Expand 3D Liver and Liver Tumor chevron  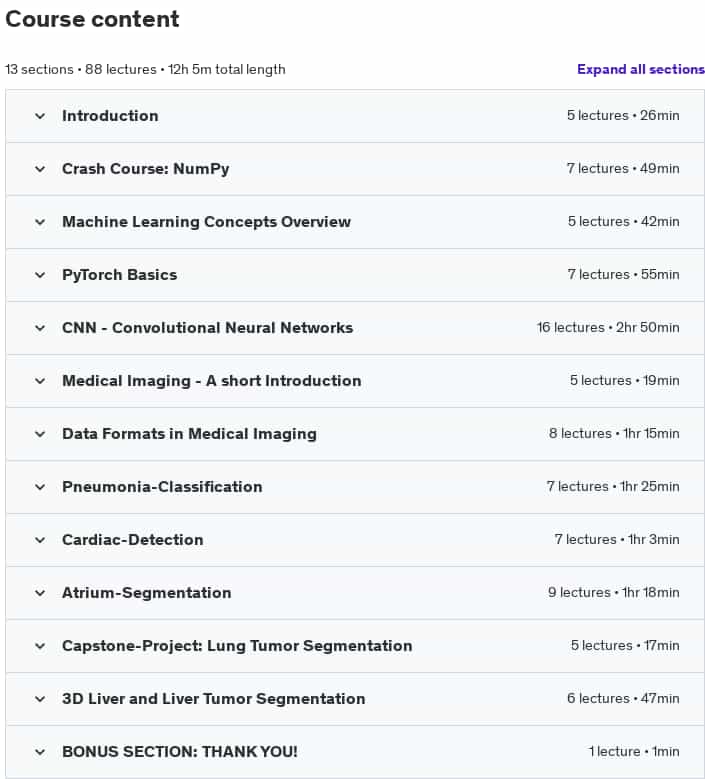tap(40, 699)
